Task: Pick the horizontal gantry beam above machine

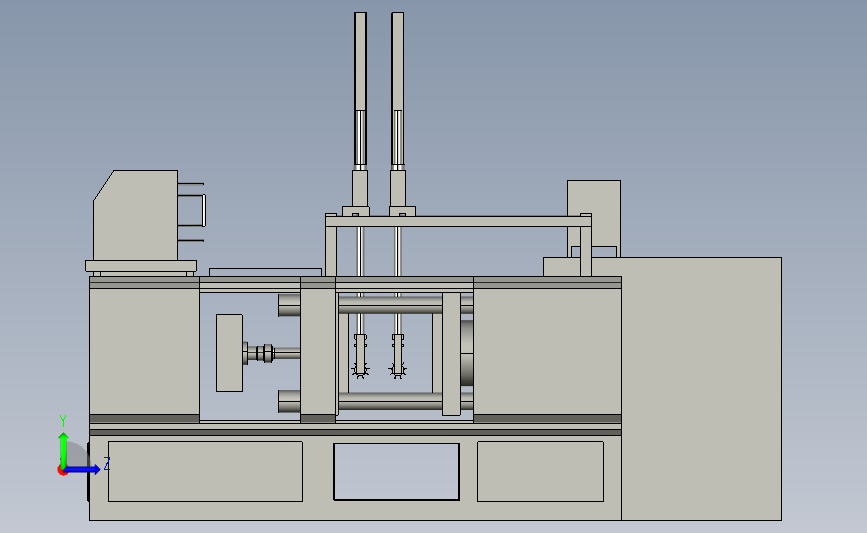Action: pyautogui.click(x=458, y=221)
